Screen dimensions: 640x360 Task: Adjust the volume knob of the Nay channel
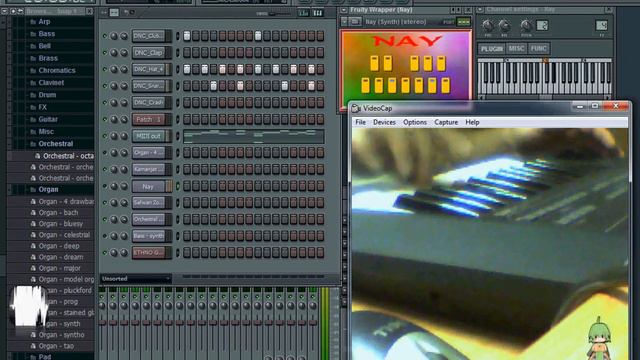pyautogui.click(x=124, y=186)
